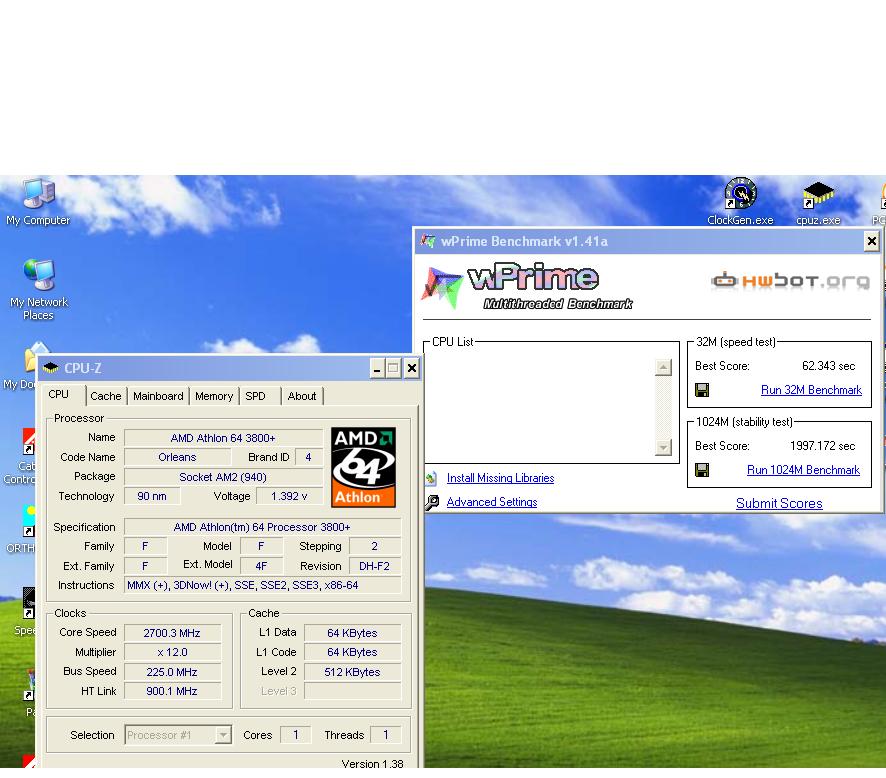Click the Advanced Settings wrench icon
886x778 pixels.
432,502
